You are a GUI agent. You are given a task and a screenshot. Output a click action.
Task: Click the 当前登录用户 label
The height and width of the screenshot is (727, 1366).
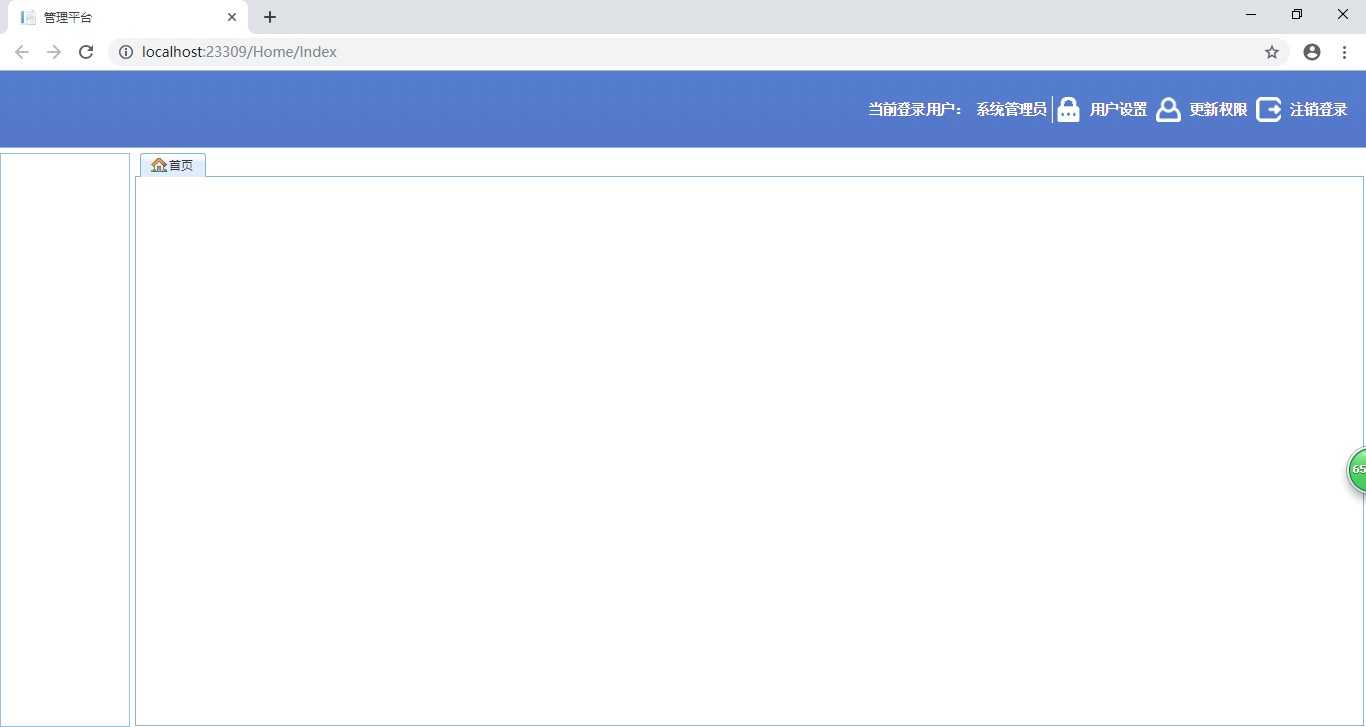coord(915,110)
